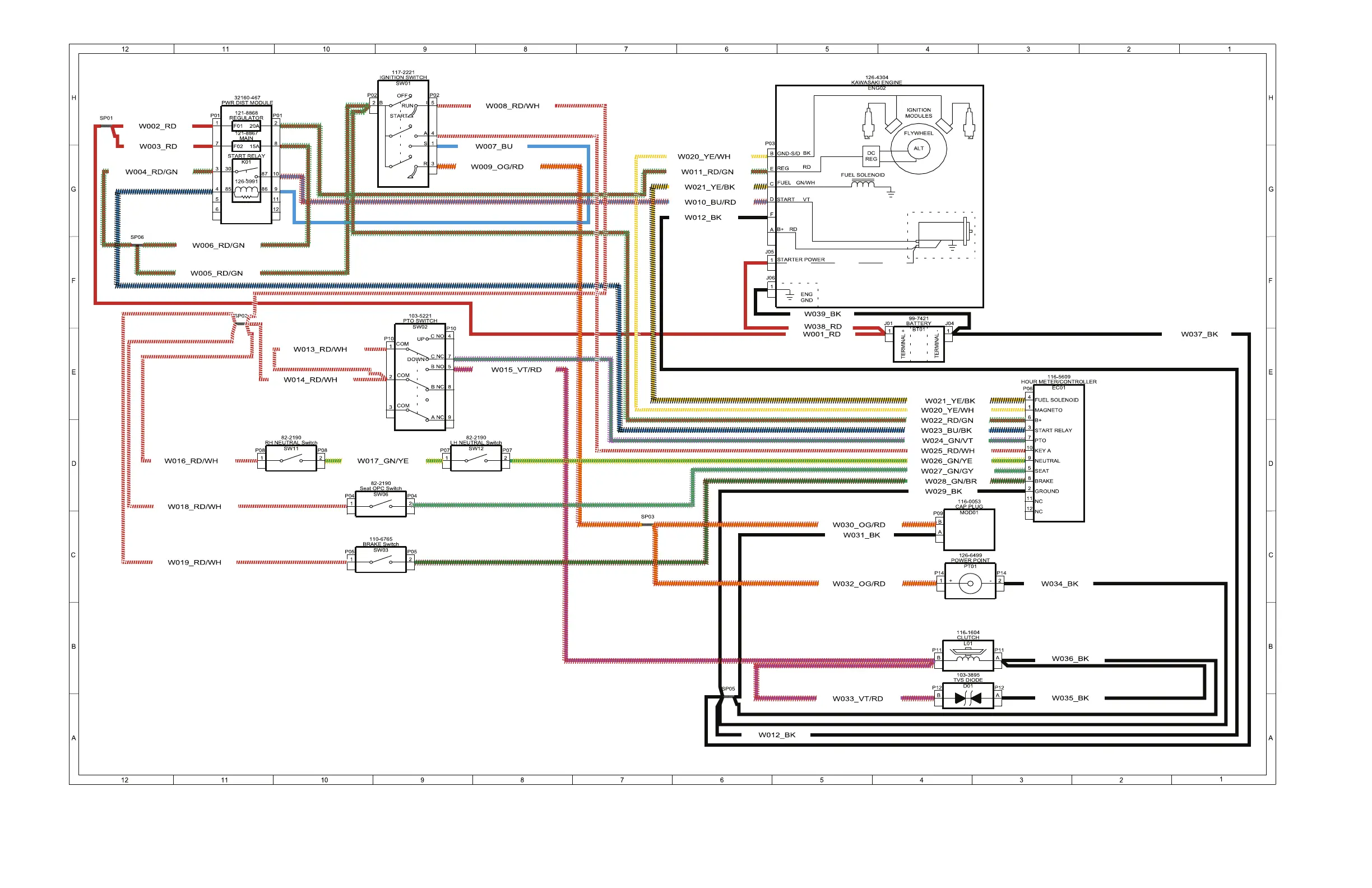Click the W033_VT/RD wire label
The height and width of the screenshot is (888, 1372).
click(858, 699)
